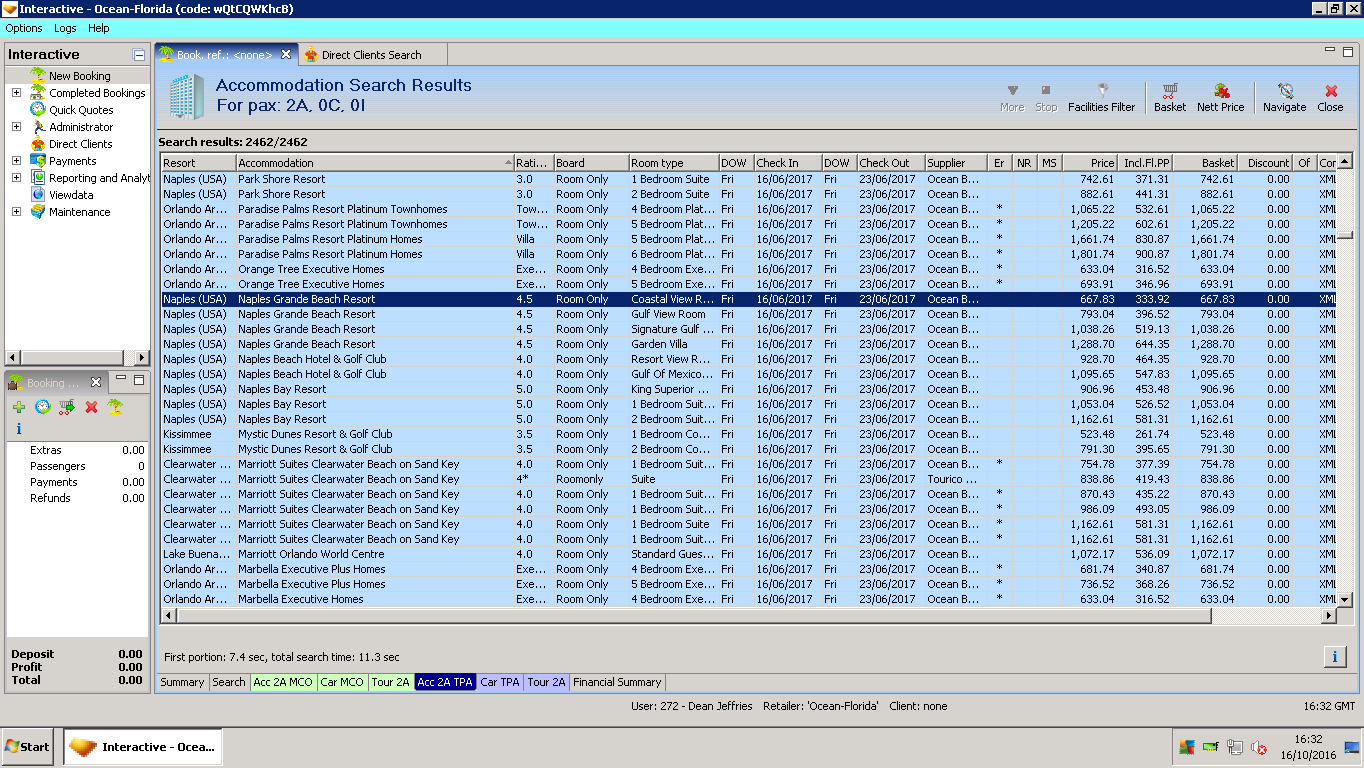Viewport: 1364px width, 768px height.
Task: Select the Marriott Orlando World Centre row
Action: point(311,554)
